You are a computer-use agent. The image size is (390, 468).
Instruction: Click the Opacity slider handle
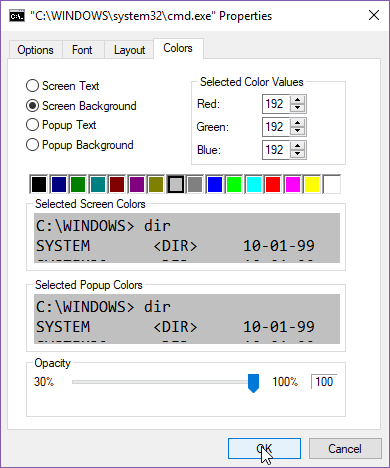point(253,383)
